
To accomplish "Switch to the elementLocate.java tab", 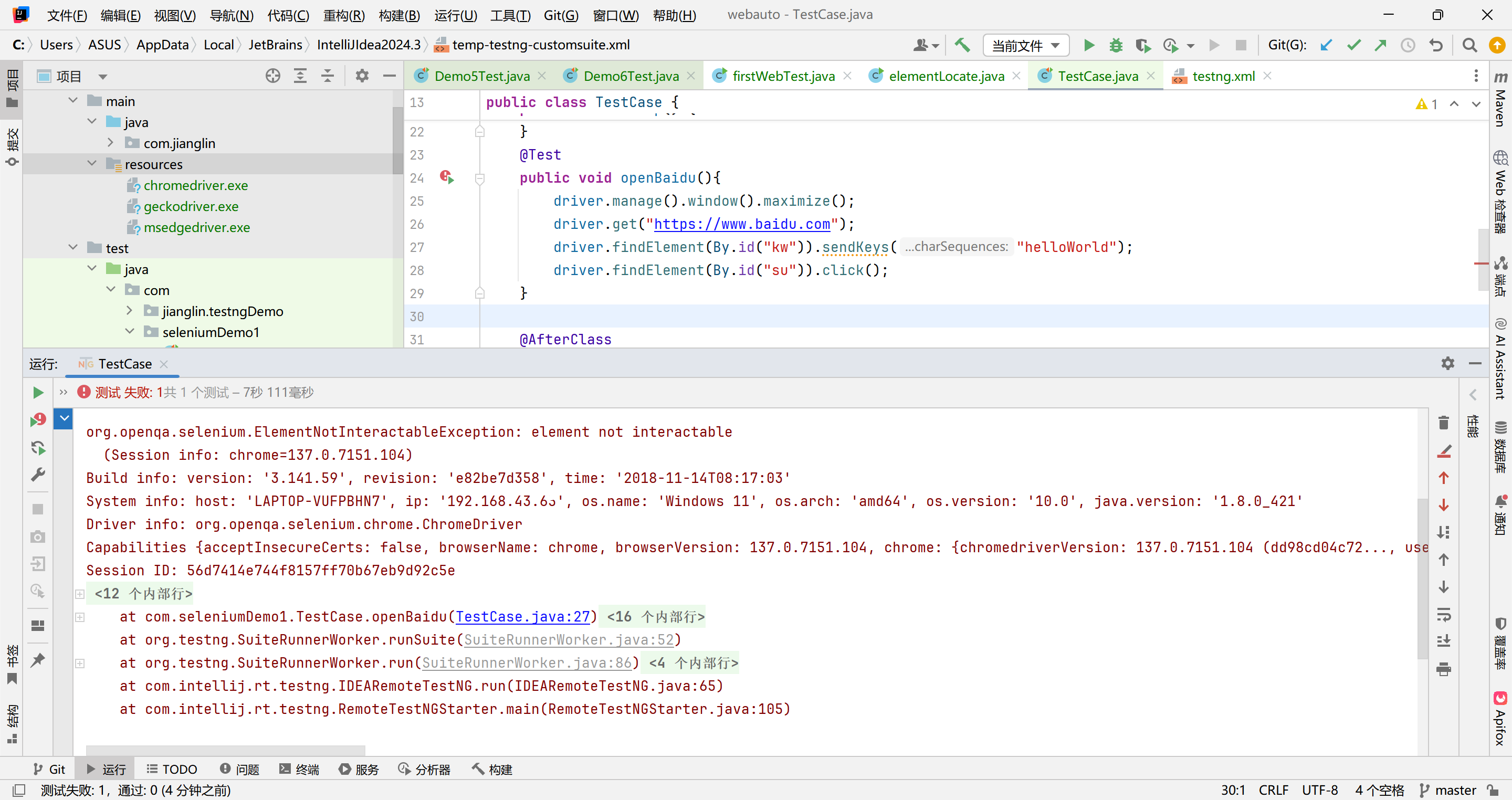I will pos(946,76).
